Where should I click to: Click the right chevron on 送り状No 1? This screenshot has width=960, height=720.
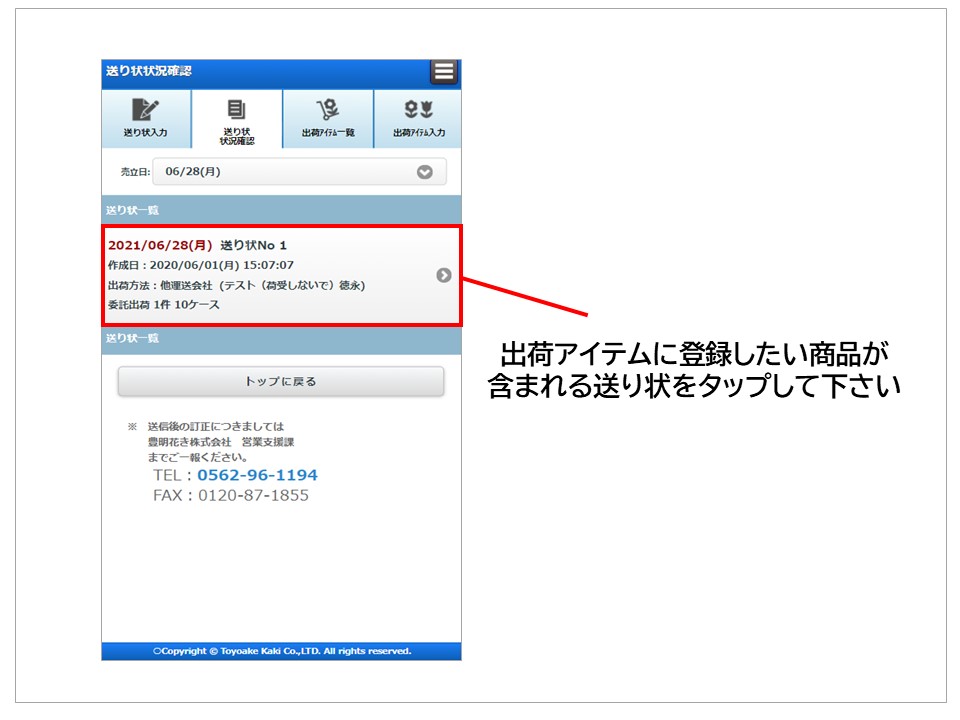(x=444, y=275)
